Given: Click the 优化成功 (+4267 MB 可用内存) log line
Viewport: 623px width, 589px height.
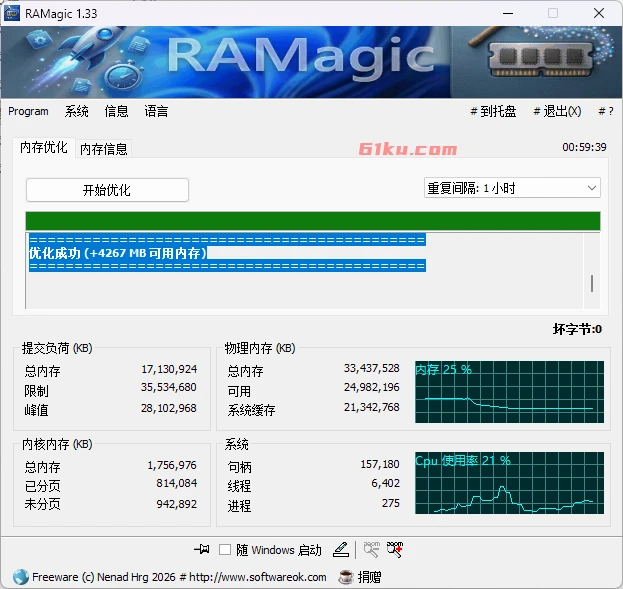Looking at the screenshot, I should [x=118, y=253].
